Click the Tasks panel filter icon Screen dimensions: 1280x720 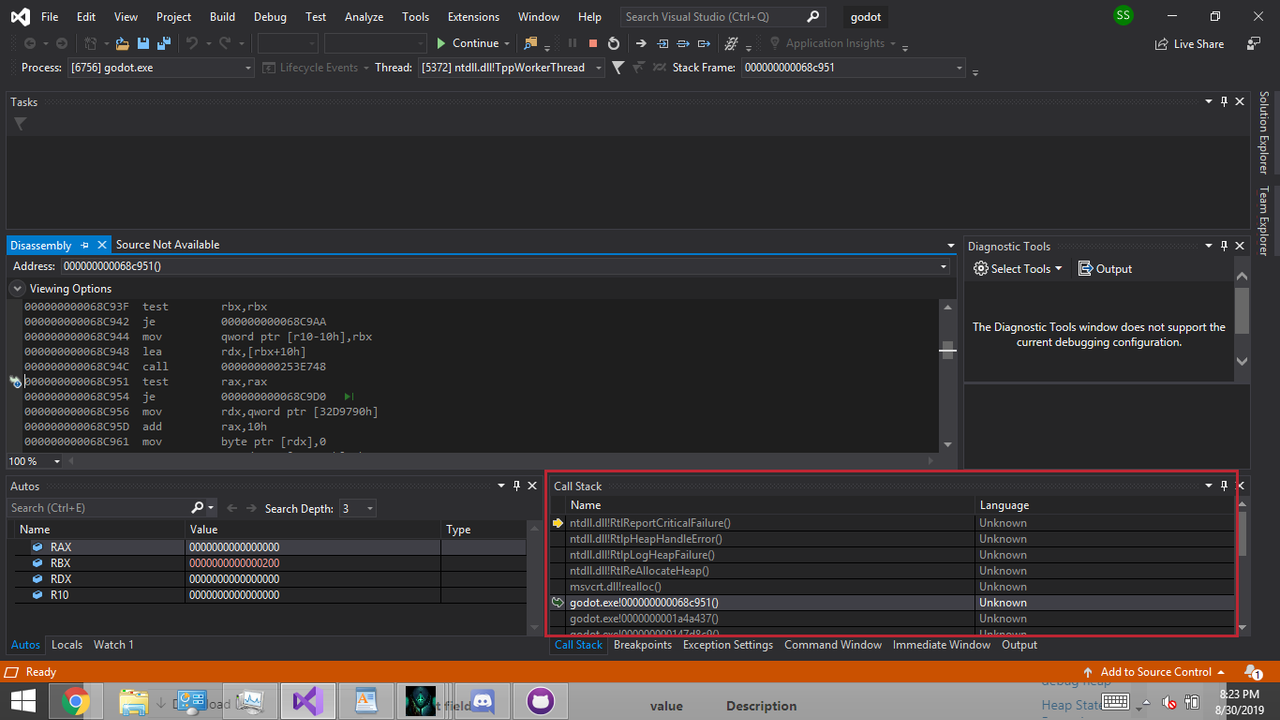pyautogui.click(x=20, y=124)
